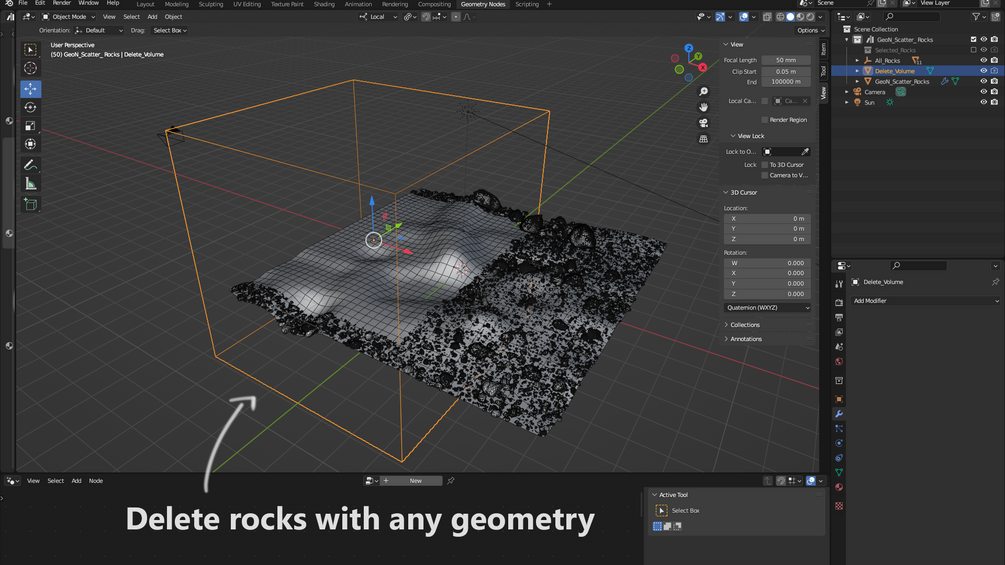This screenshot has width=1005, height=565.
Task: Toggle camera view with the camera icon
Action: [703, 123]
